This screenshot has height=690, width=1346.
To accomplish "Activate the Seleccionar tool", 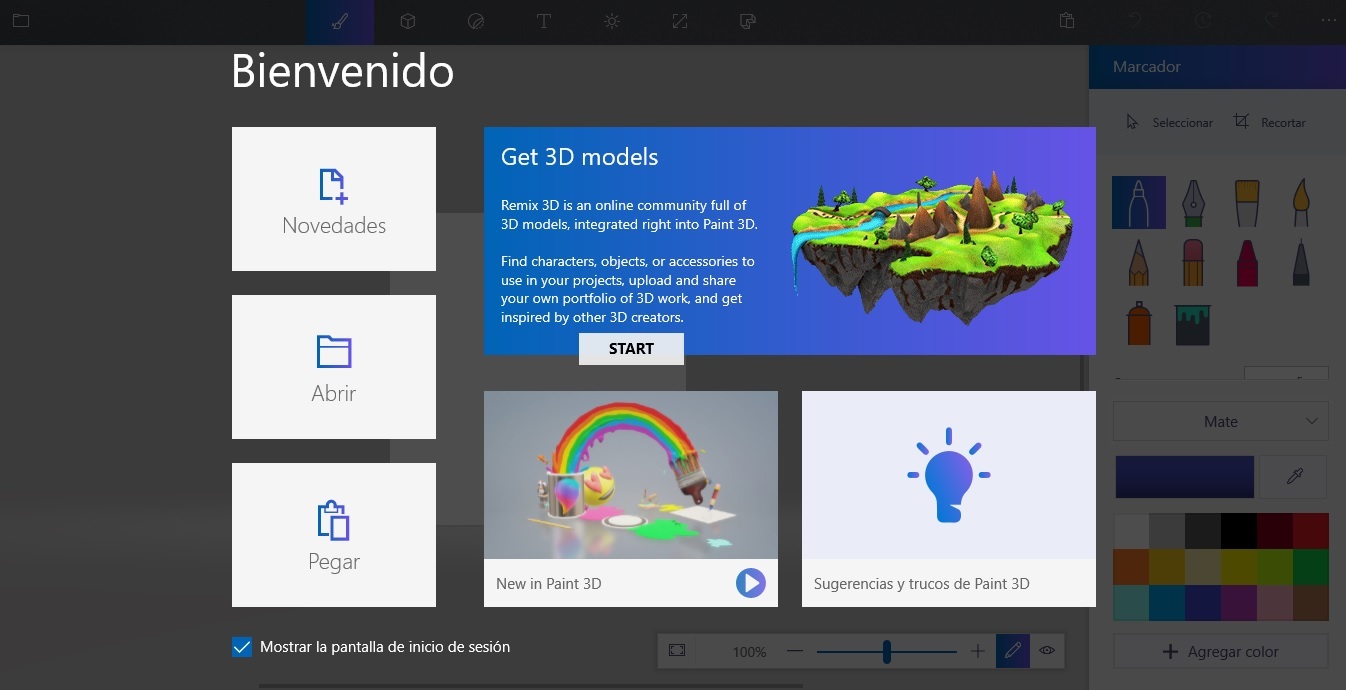I will (x=1170, y=122).
